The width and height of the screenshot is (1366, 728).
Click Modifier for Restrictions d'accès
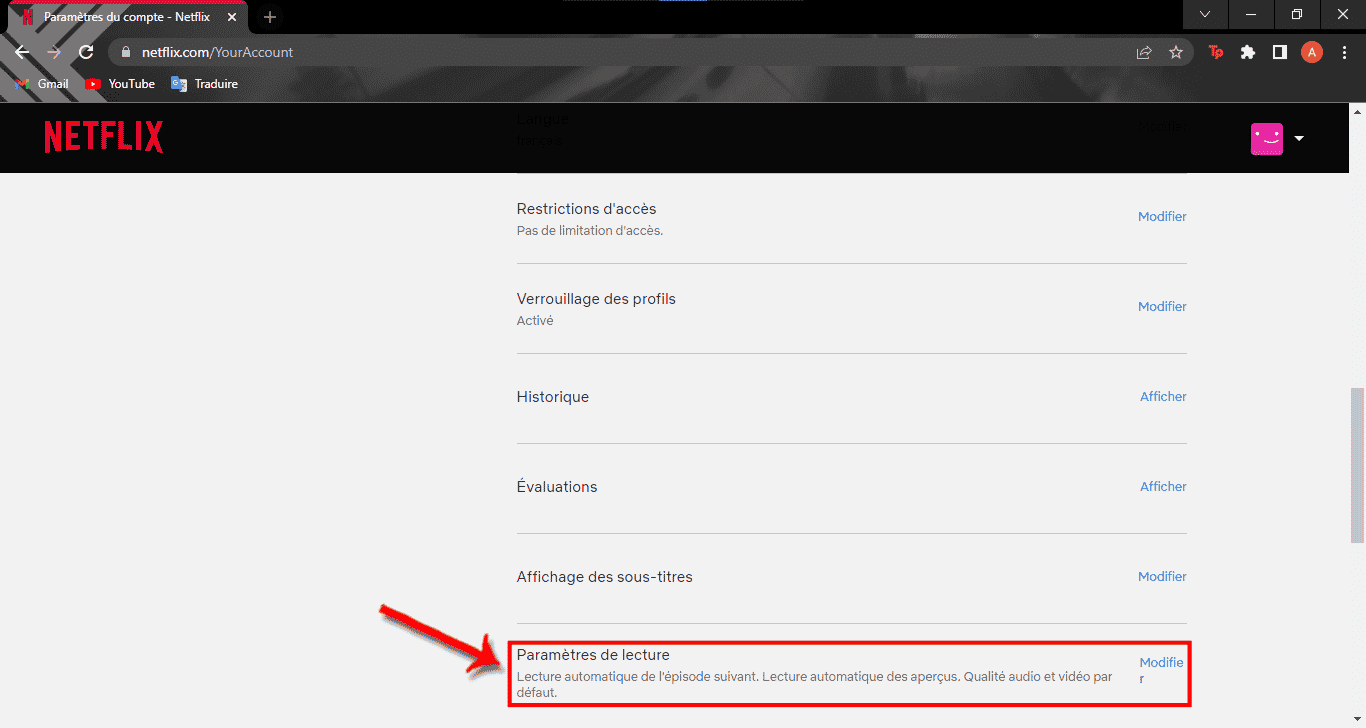[x=1162, y=217]
